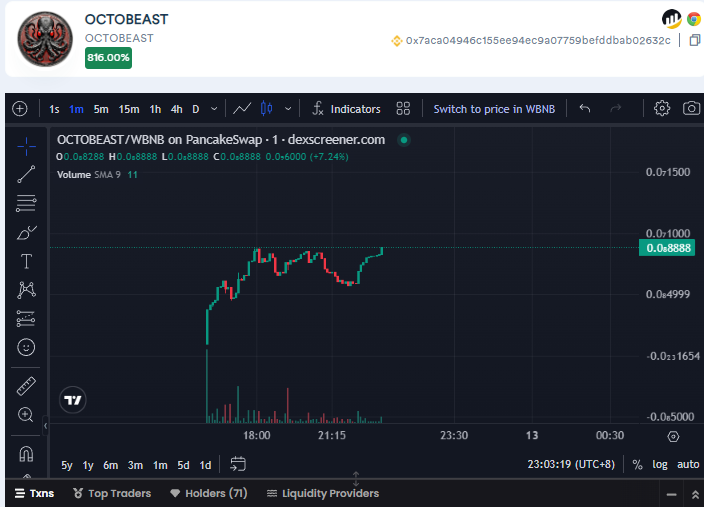Open the chart patterns tool

pos(26,290)
